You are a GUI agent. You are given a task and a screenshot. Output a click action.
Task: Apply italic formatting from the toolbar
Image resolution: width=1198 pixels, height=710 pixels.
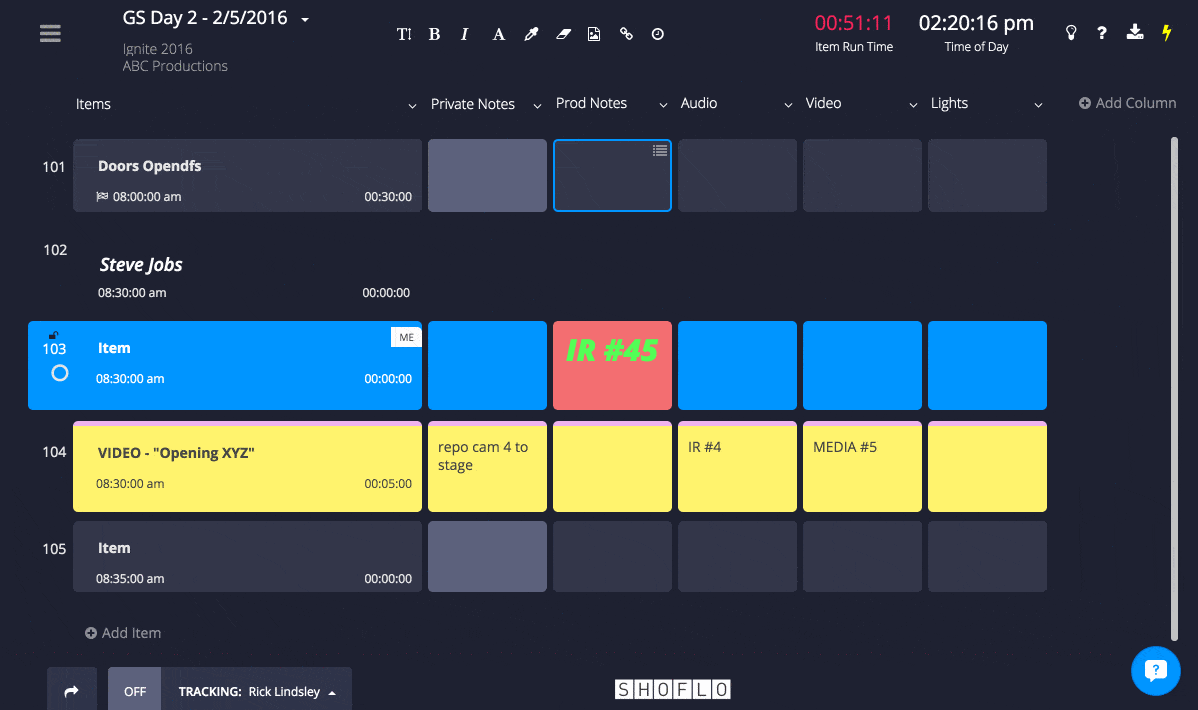click(x=464, y=33)
